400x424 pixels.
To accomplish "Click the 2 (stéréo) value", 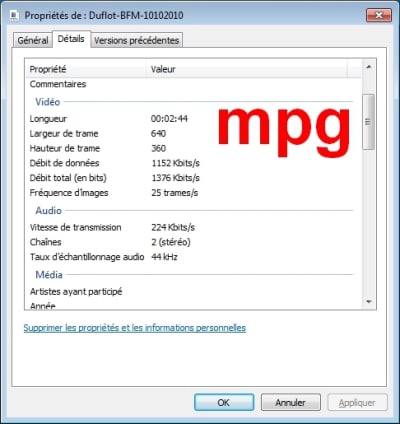I will click(x=171, y=242).
